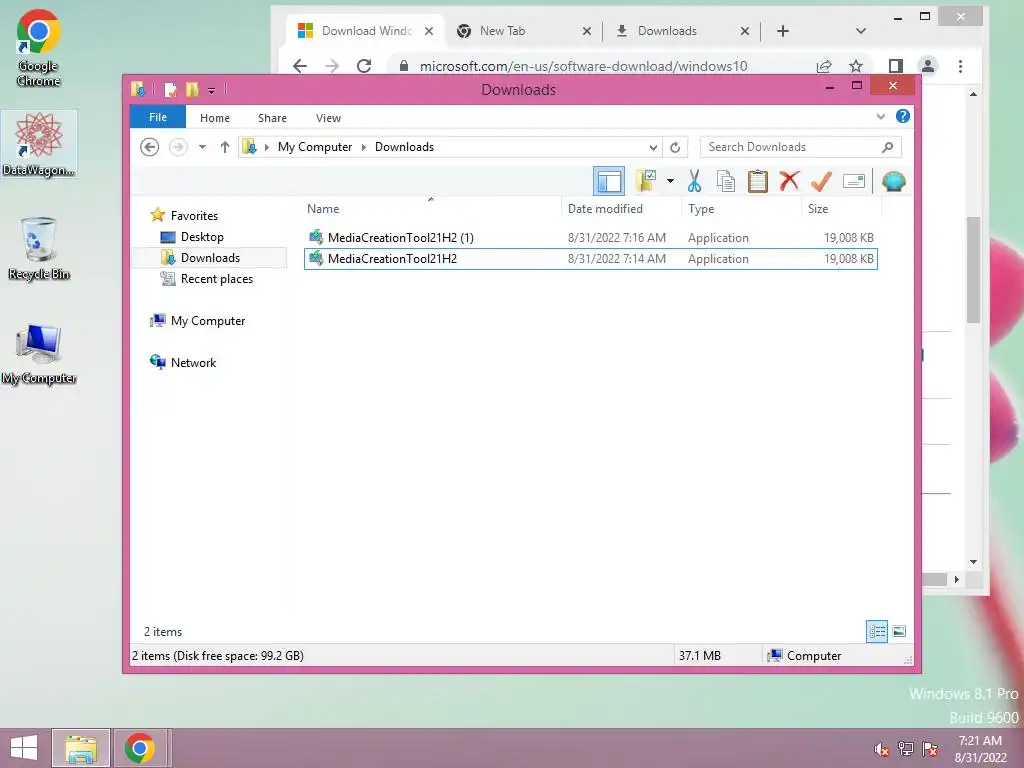Click the rename toolbar icon
Viewport: 1024px width, 768px height.
point(854,181)
